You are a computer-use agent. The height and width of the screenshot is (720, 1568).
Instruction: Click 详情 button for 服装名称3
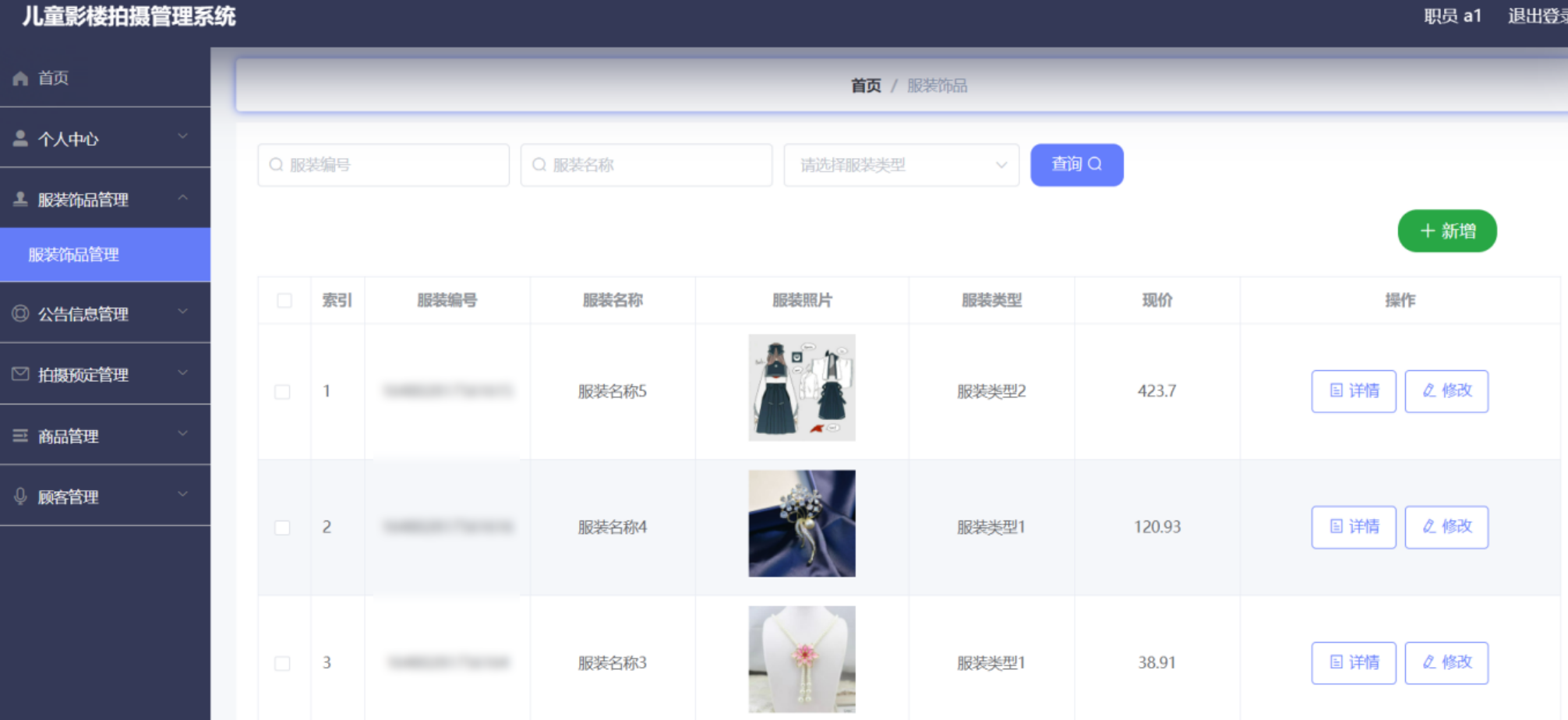(1354, 662)
